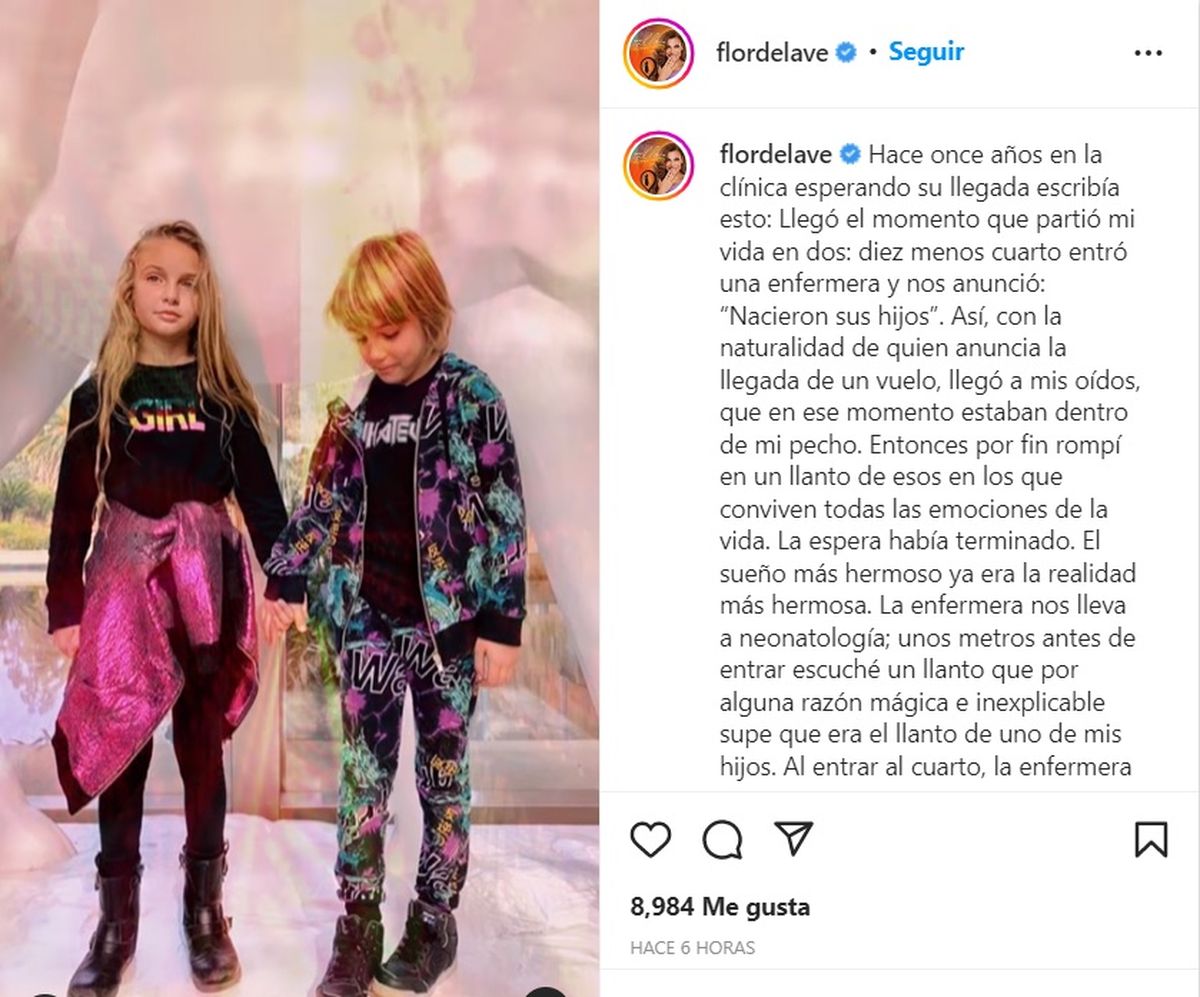Open flordelave profile picture in the header
Image resolution: width=1200 pixels, height=997 pixels.
pyautogui.click(x=658, y=53)
